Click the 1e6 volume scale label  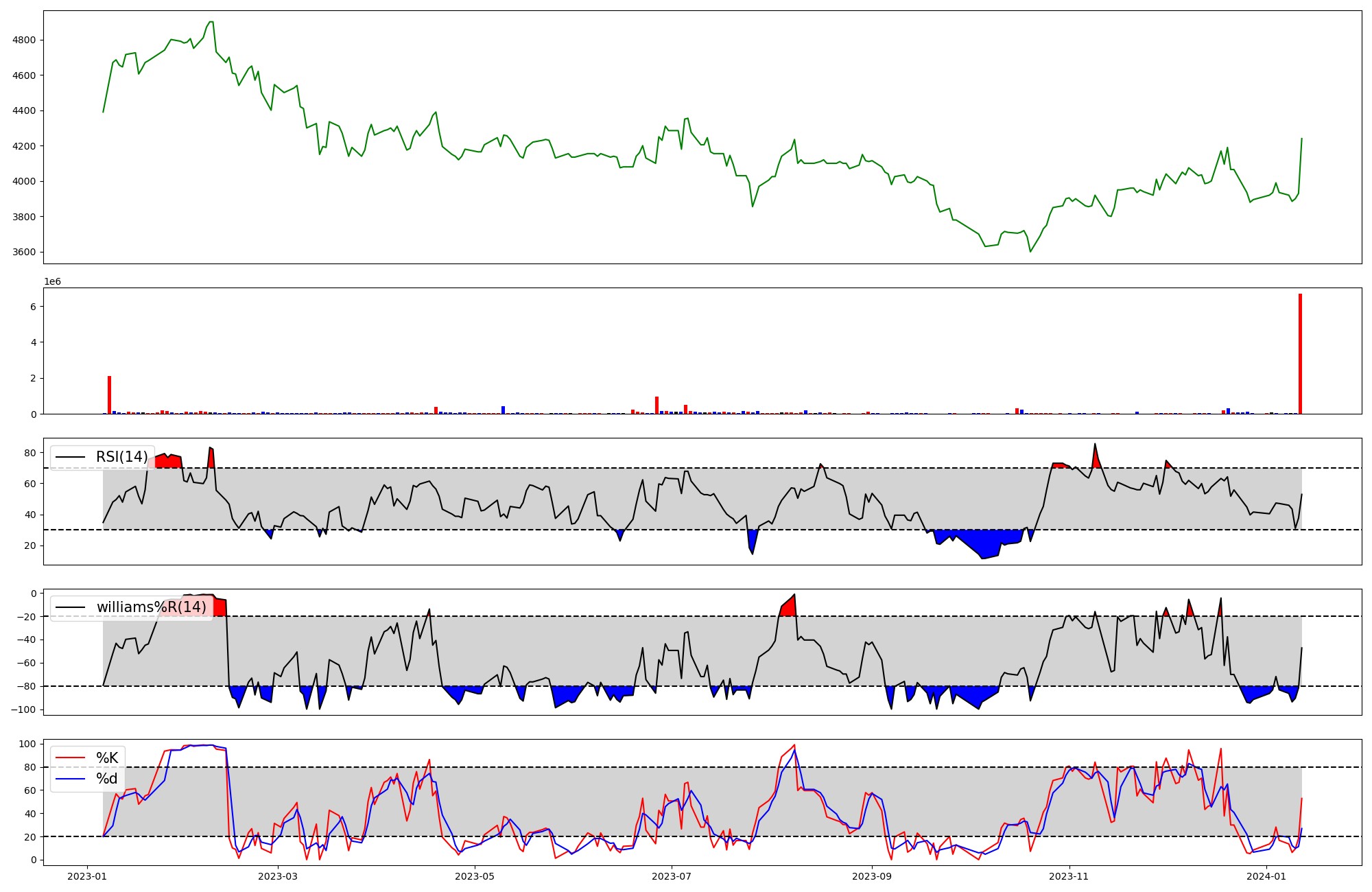[x=53, y=282]
